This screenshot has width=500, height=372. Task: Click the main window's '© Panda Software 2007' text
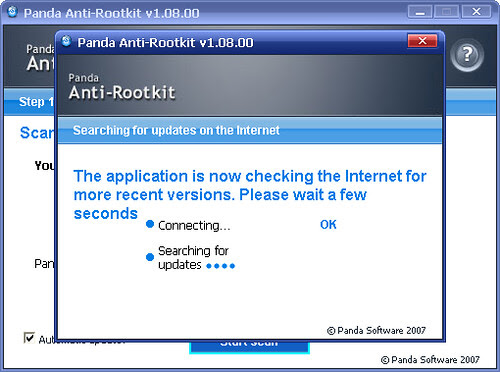point(430,360)
